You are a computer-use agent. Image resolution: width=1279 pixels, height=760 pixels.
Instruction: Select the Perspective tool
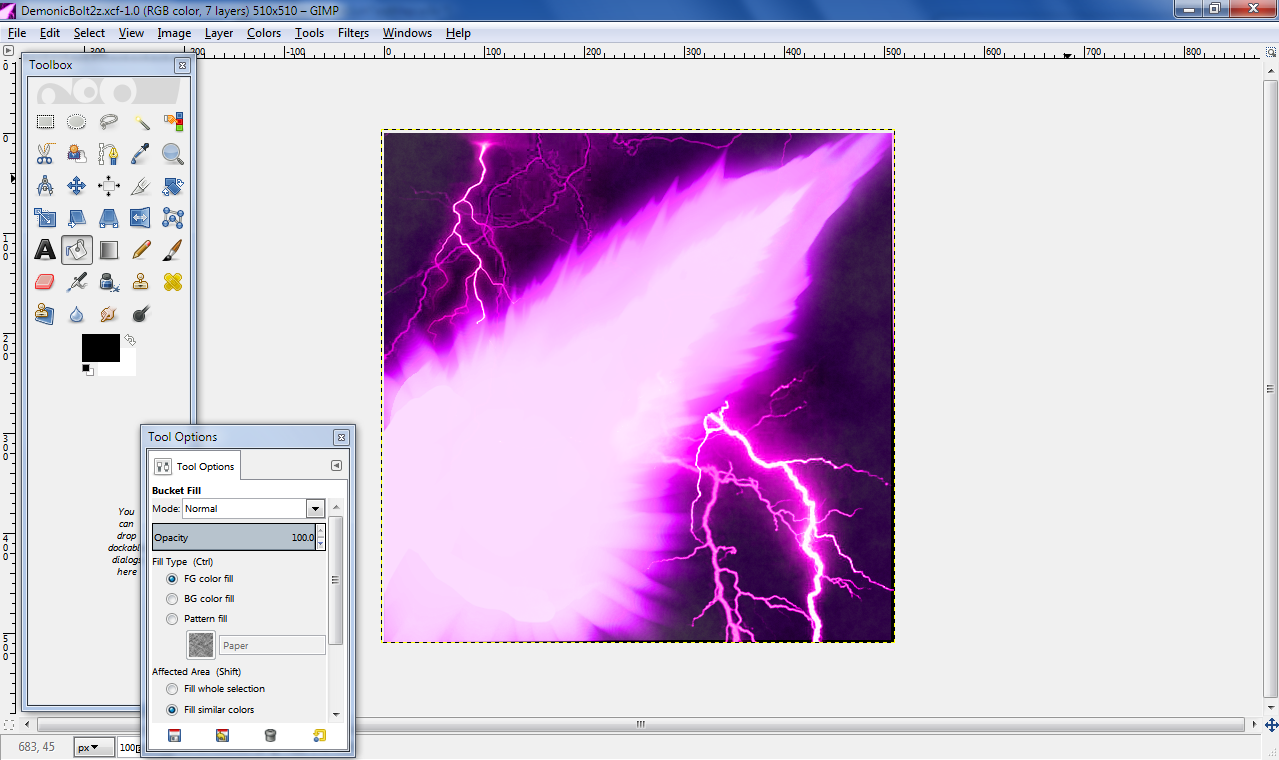pyautogui.click(x=109, y=218)
